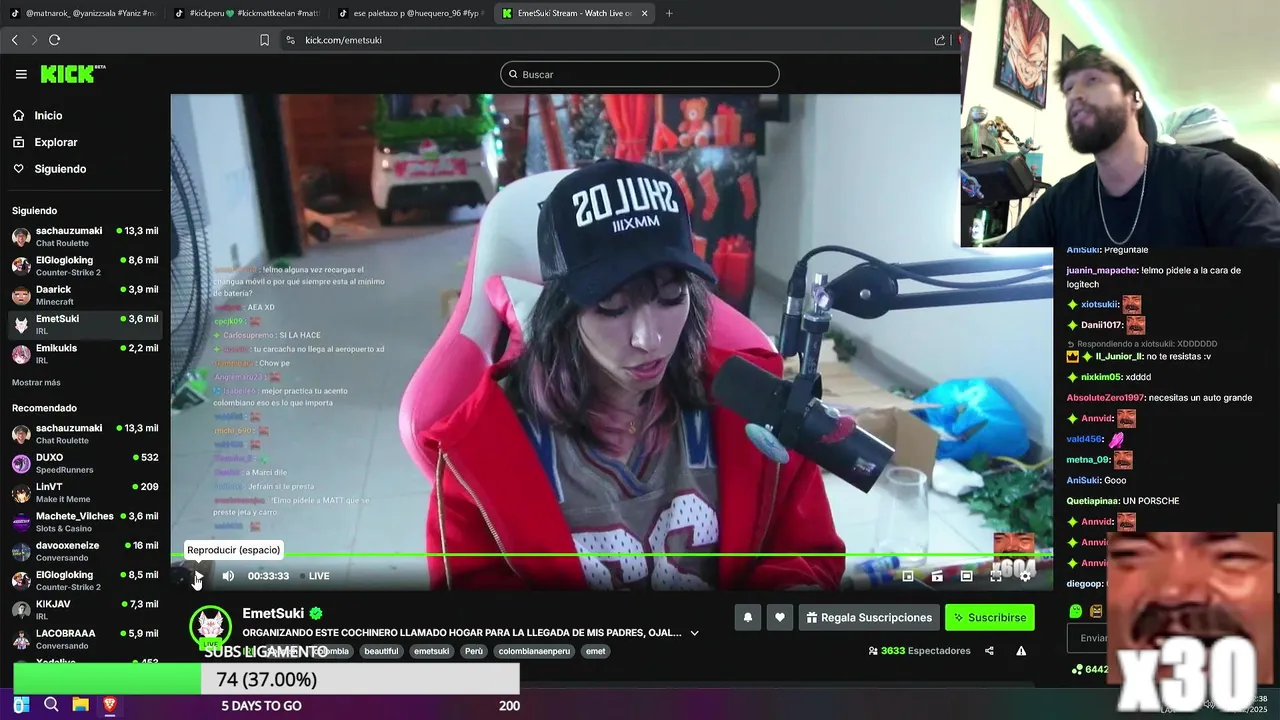The height and width of the screenshot is (720, 1280).
Task: Open davooxeneize Conversando channel
Action: coord(85,551)
